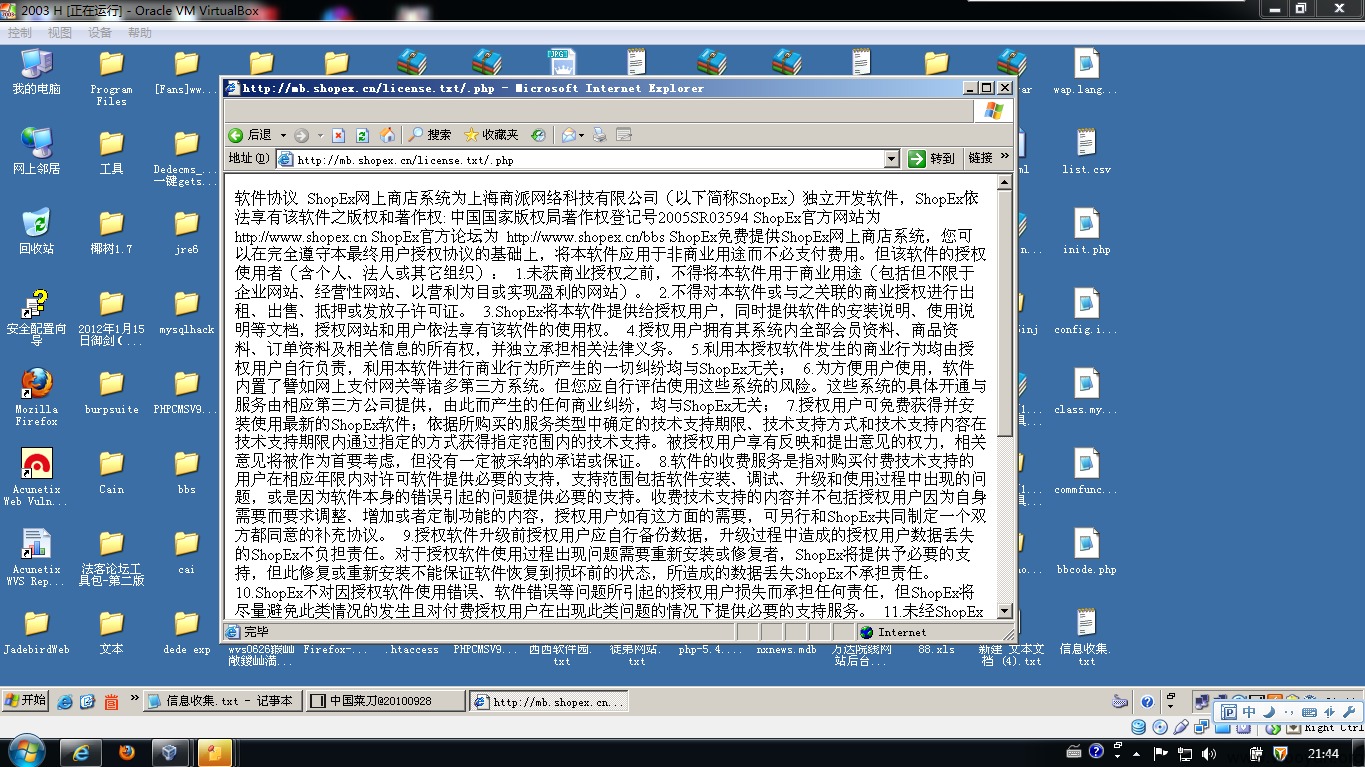Image resolution: width=1365 pixels, height=767 pixels.
Task: Select the Cain folder on desktop
Action: 111,472
